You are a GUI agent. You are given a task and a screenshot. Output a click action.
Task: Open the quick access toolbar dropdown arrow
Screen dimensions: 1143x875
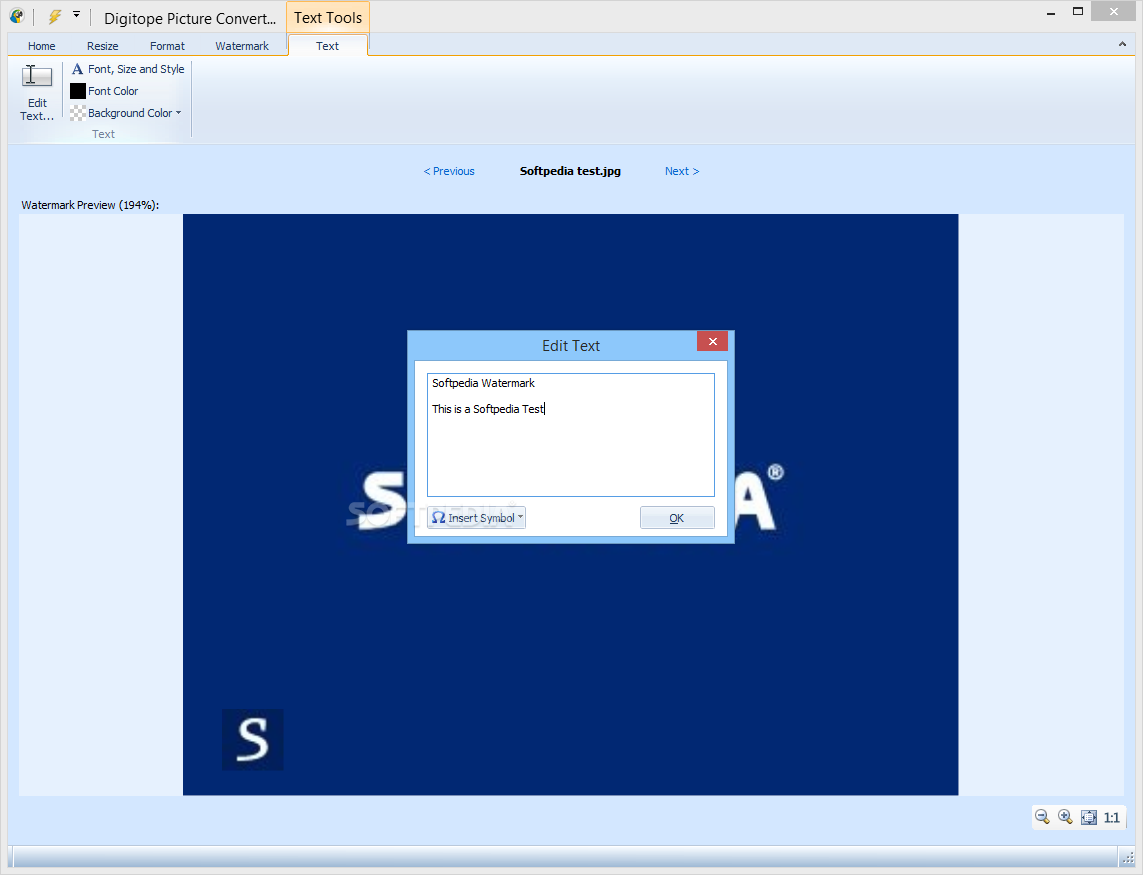click(76, 15)
